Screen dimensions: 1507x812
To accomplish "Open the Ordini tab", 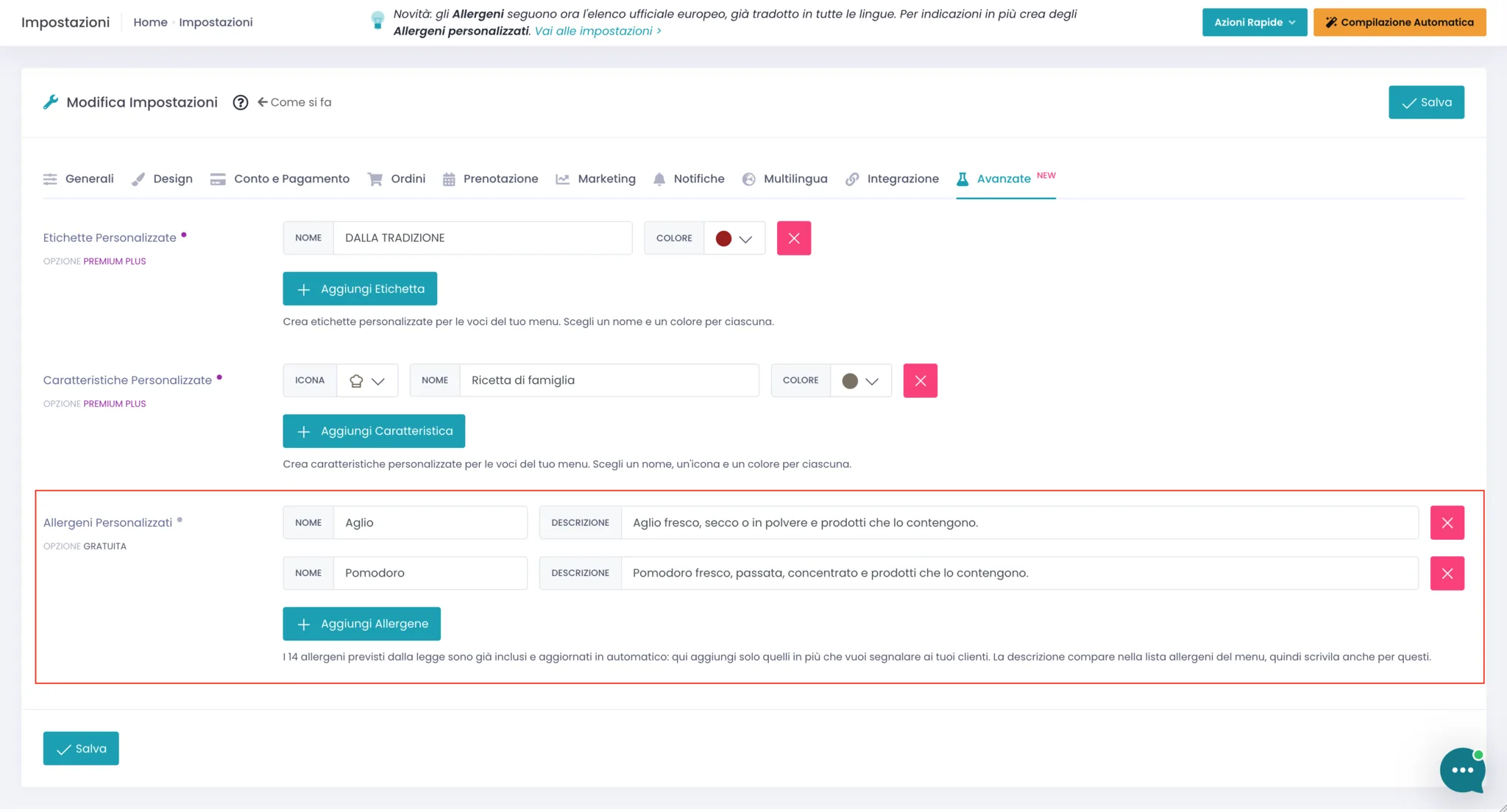I will 397,179.
